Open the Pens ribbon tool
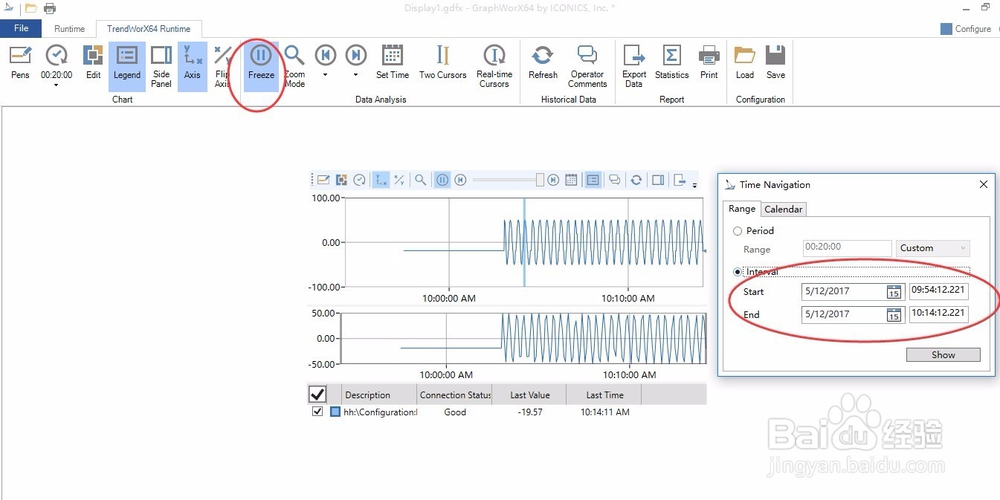Screen dimensions: 1000x500 20,62
